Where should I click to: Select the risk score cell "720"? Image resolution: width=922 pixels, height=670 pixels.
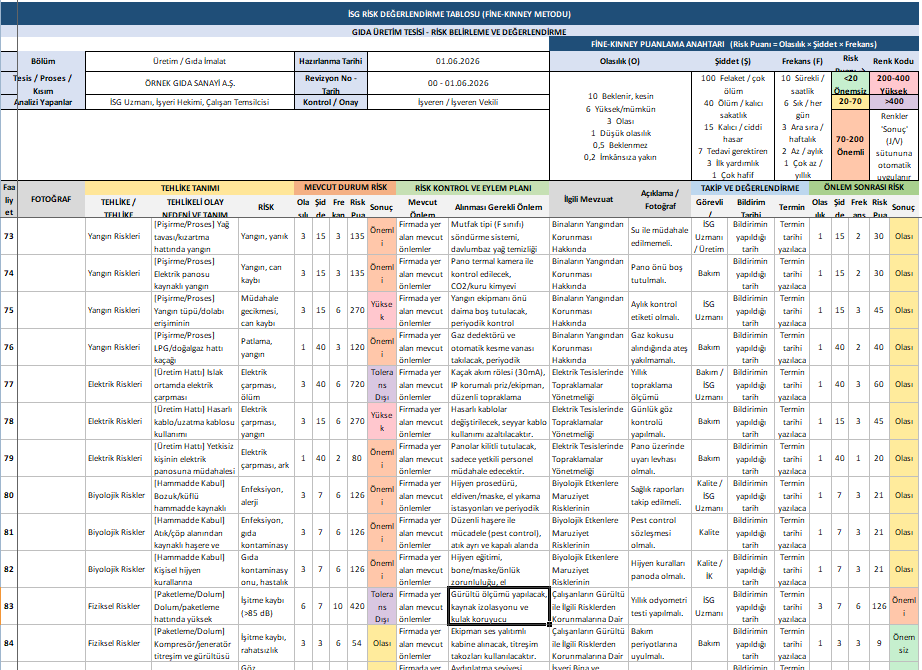358,384
